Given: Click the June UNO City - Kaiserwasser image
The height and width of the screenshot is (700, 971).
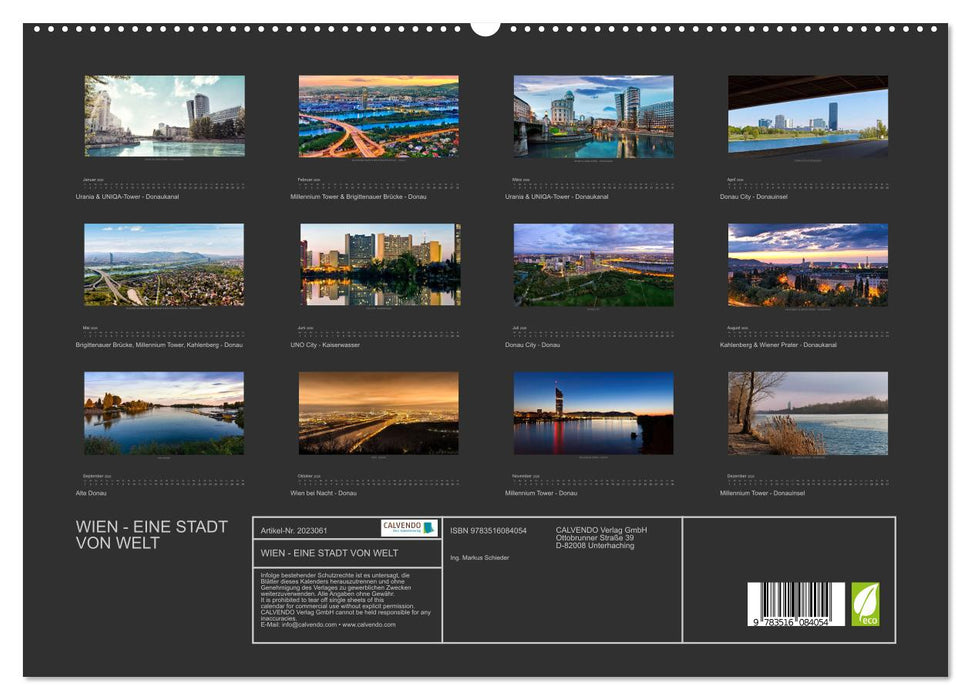Looking at the screenshot, I should (375, 267).
